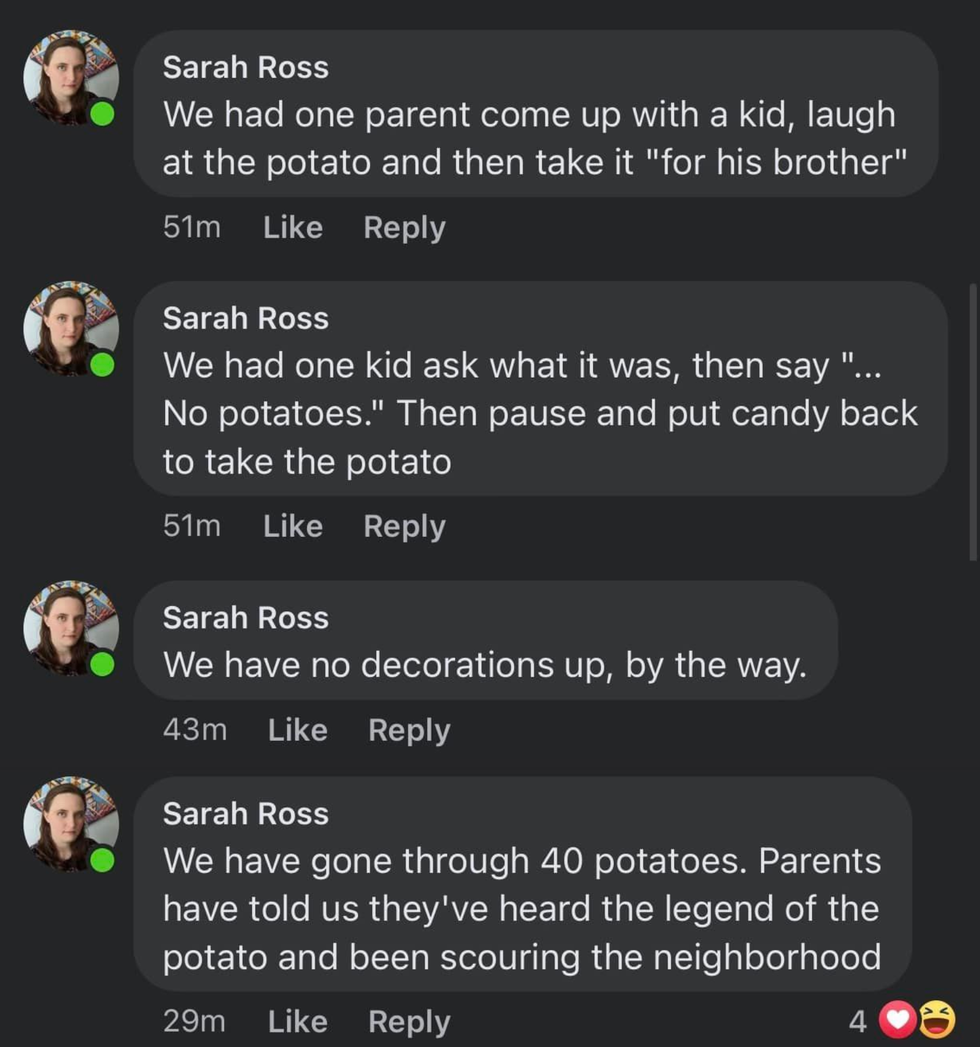Click the 43m timestamp
The image size is (980, 1047).
click(195, 730)
